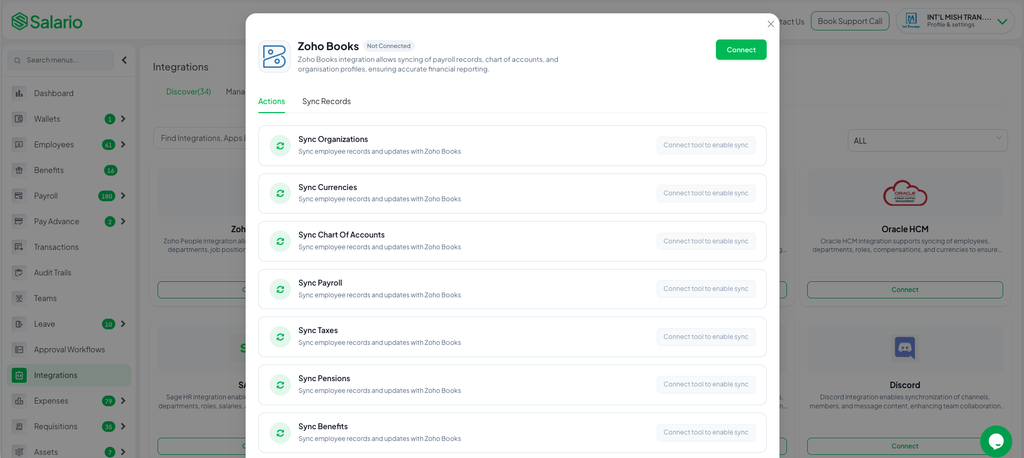Select the Payroll sidebar icon
1024x458 pixels.
click(19, 195)
